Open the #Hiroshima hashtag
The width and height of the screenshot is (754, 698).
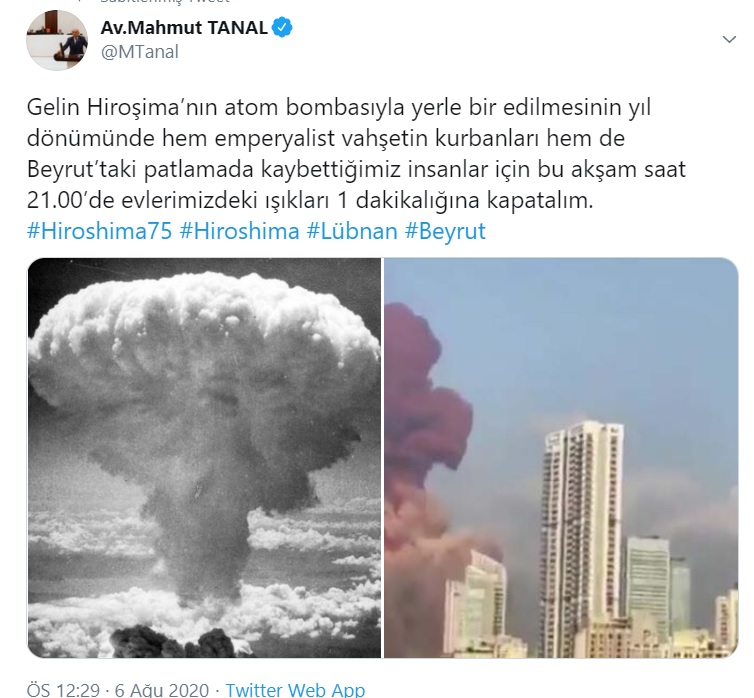click(x=239, y=231)
